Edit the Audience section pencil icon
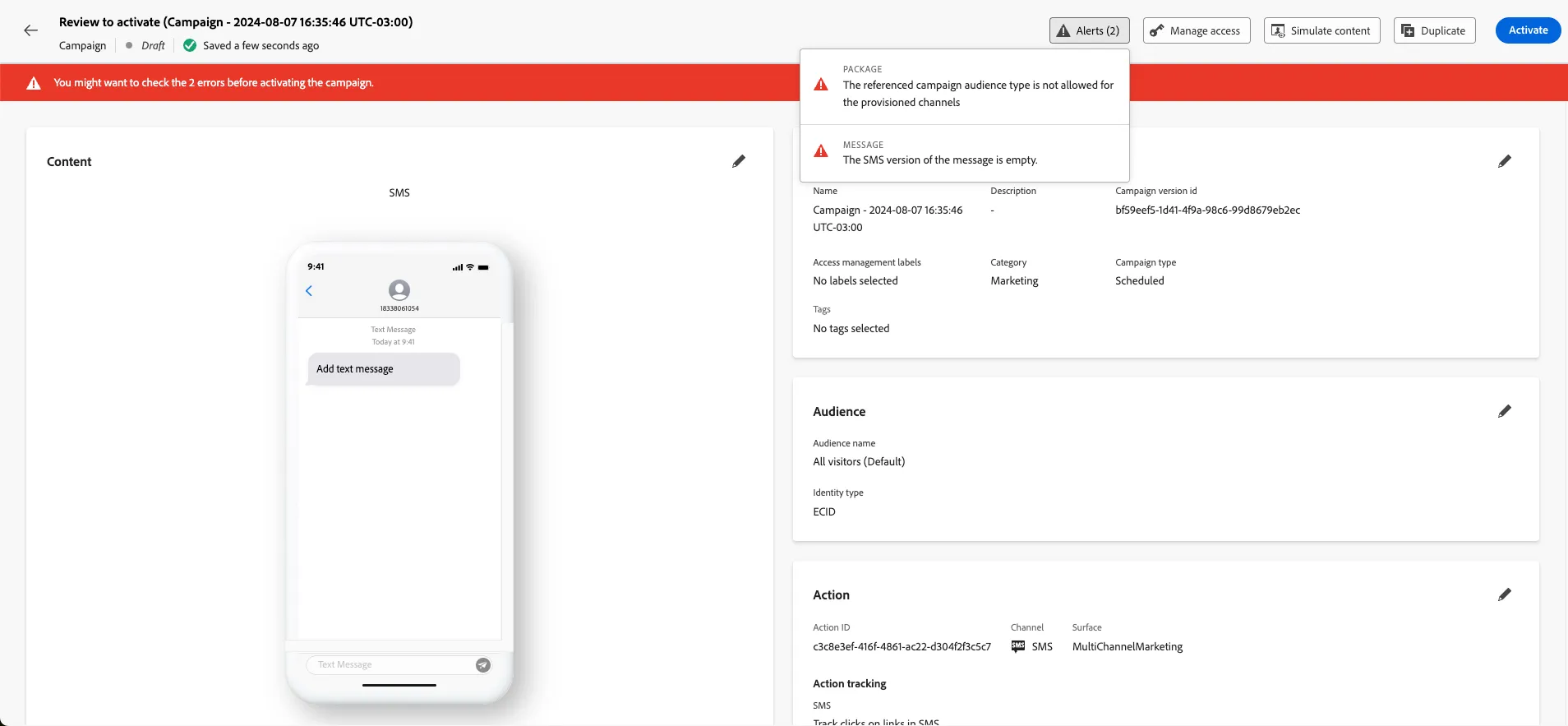Screen dimensions: 1568x726 1504,411
